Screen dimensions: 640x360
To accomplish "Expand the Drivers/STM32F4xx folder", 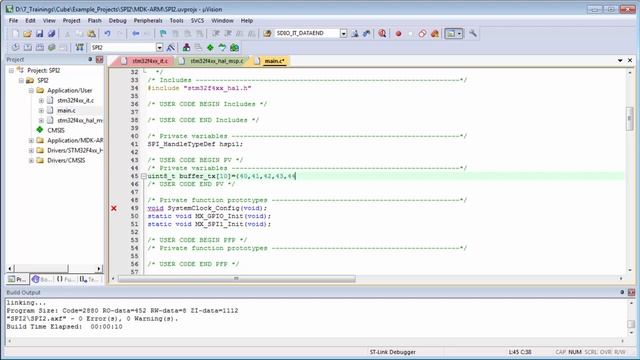I will 31,151.
